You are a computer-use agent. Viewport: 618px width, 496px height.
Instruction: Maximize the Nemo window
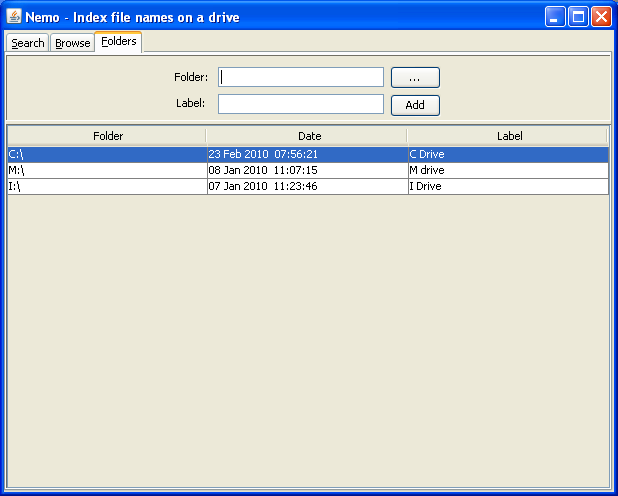point(578,17)
